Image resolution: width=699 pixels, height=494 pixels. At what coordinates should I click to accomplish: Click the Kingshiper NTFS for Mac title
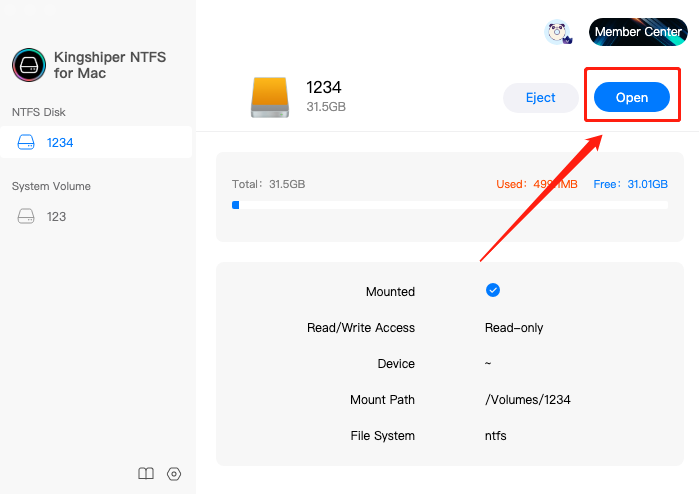(110, 65)
